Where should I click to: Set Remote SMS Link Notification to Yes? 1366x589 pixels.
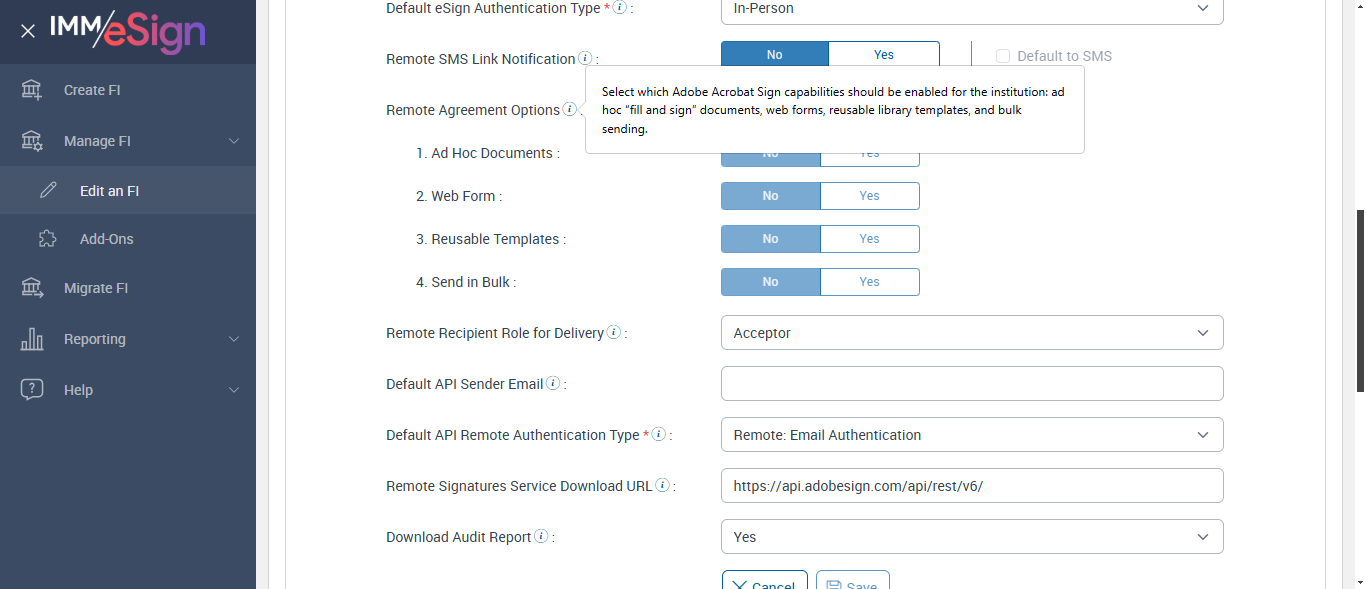click(883, 55)
